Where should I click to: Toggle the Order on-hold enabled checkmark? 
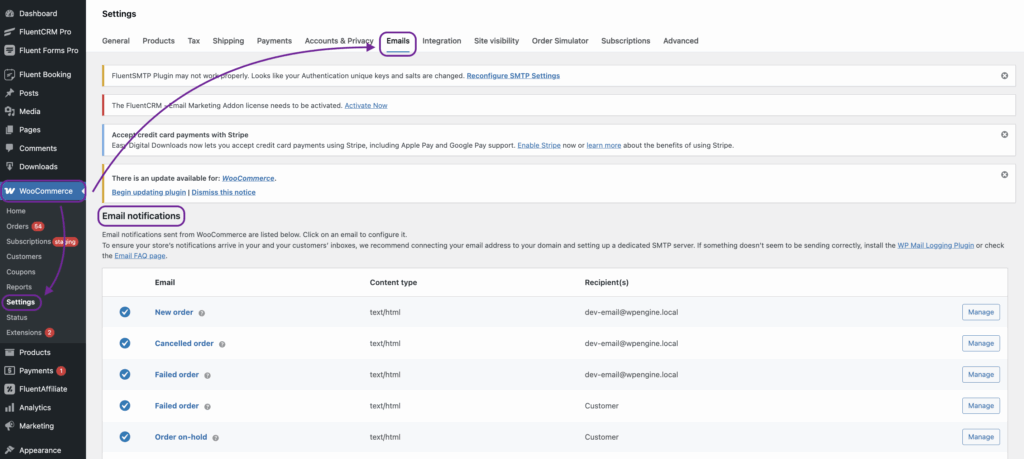(125, 437)
